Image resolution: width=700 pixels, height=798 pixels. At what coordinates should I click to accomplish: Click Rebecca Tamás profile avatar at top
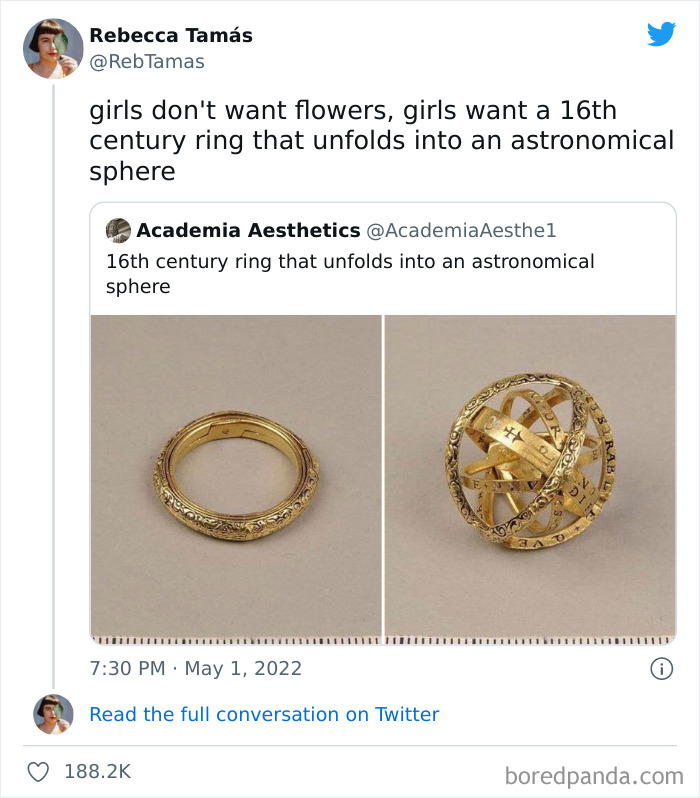click(x=53, y=48)
